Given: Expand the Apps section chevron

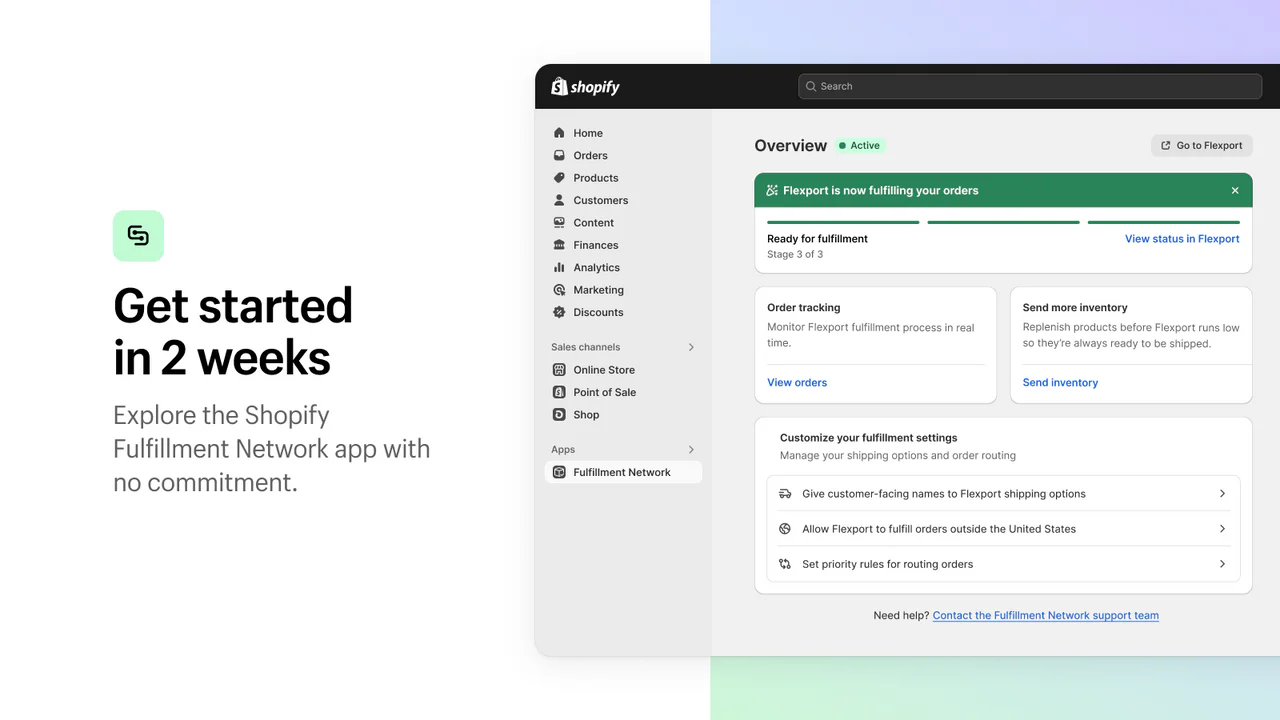Looking at the screenshot, I should coord(691,450).
